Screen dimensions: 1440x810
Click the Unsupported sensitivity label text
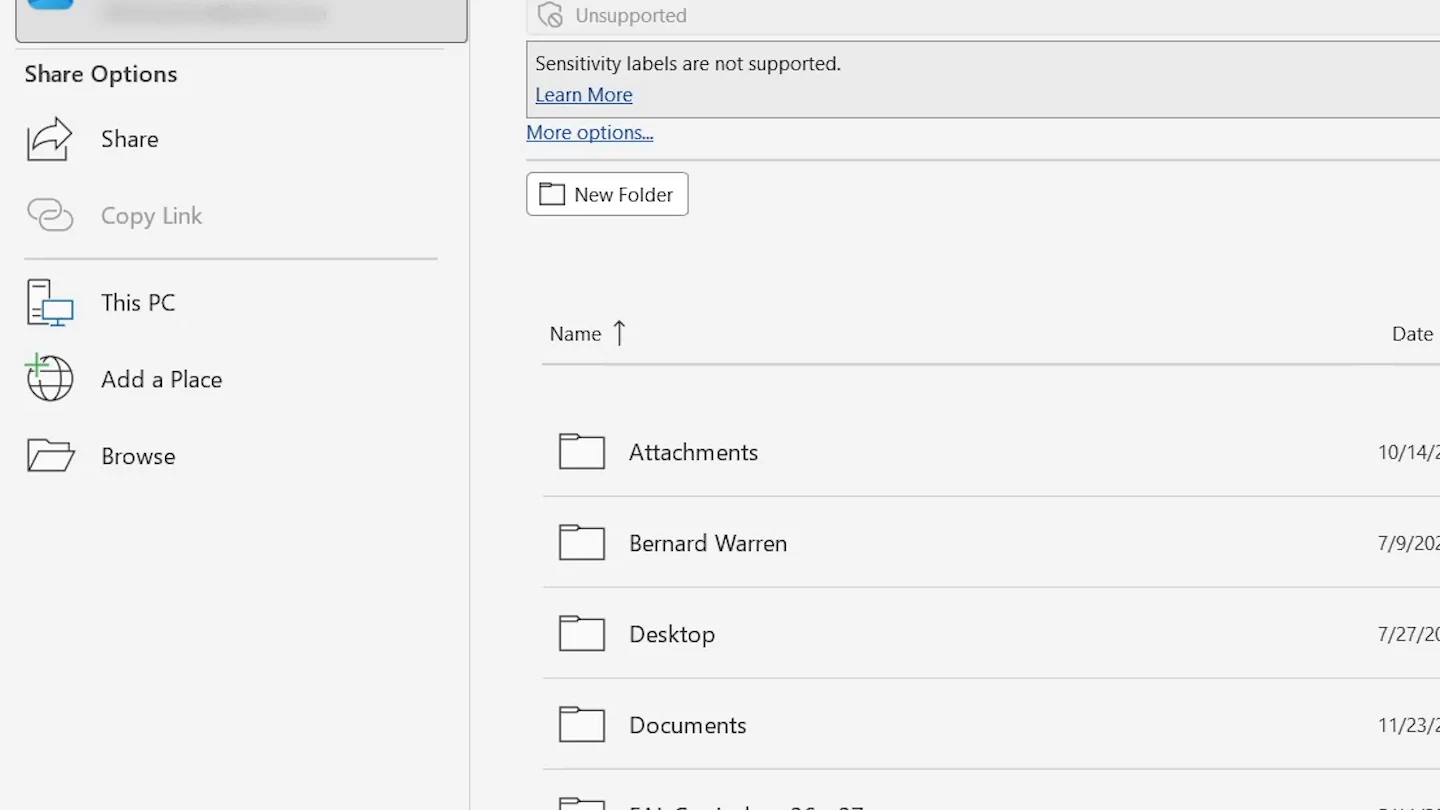(631, 15)
